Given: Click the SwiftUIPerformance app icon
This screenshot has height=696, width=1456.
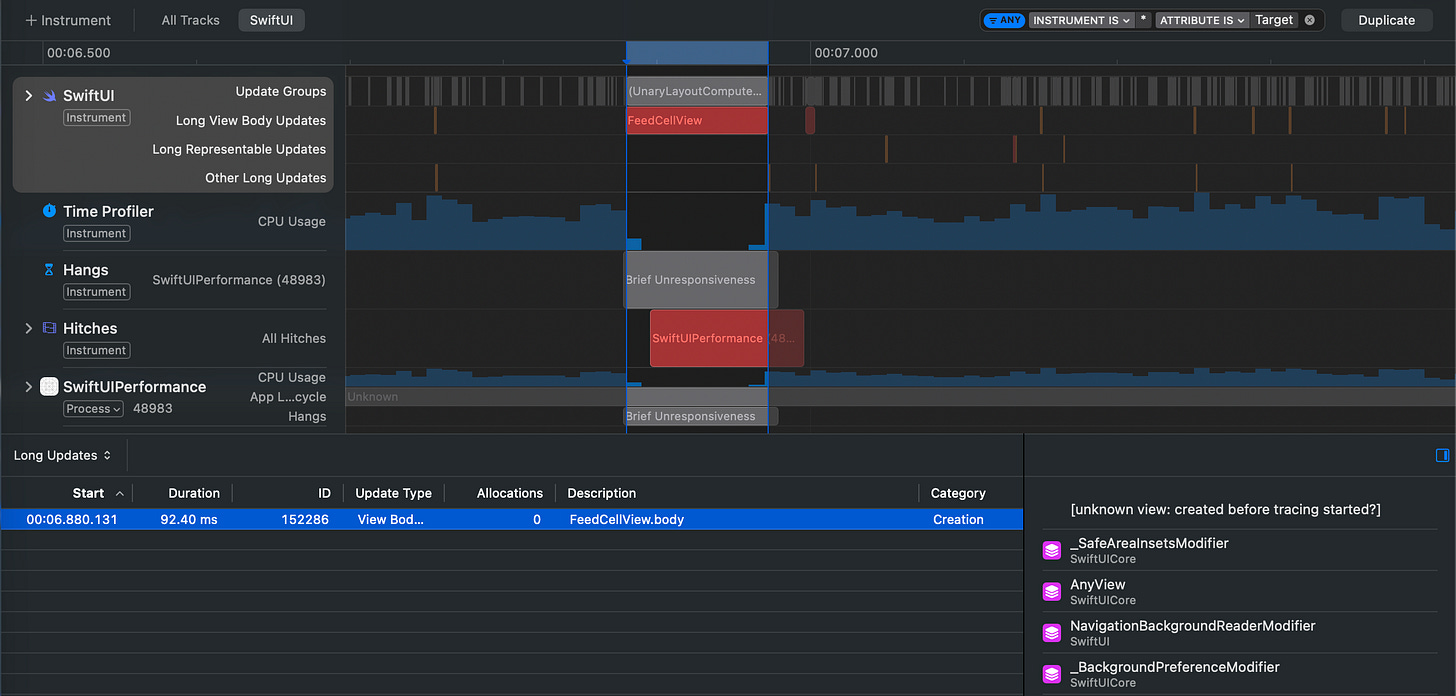Looking at the screenshot, I should point(49,387).
